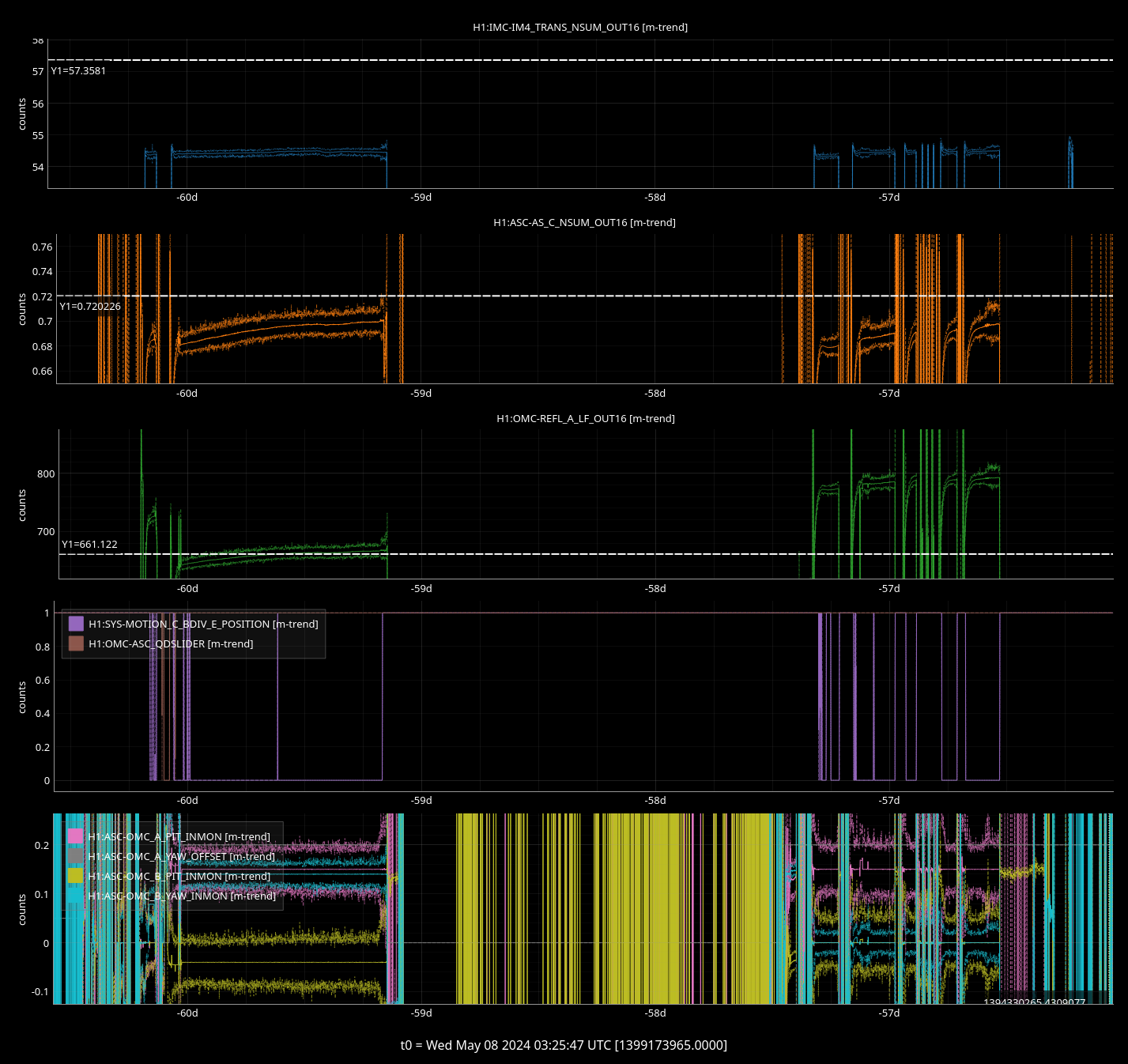Click the purple legend swatch for BDIV_E_POSITION
1128x1064 pixels.
(x=76, y=624)
